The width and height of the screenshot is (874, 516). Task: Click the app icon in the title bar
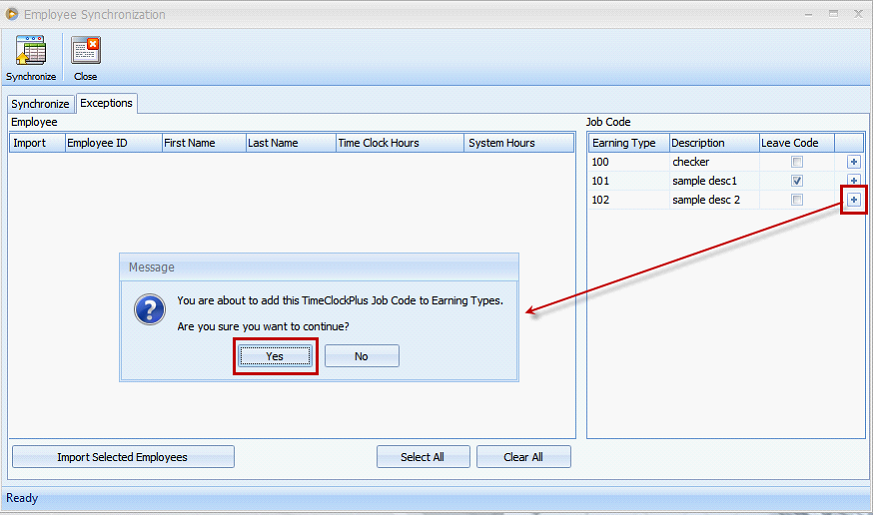[12, 14]
